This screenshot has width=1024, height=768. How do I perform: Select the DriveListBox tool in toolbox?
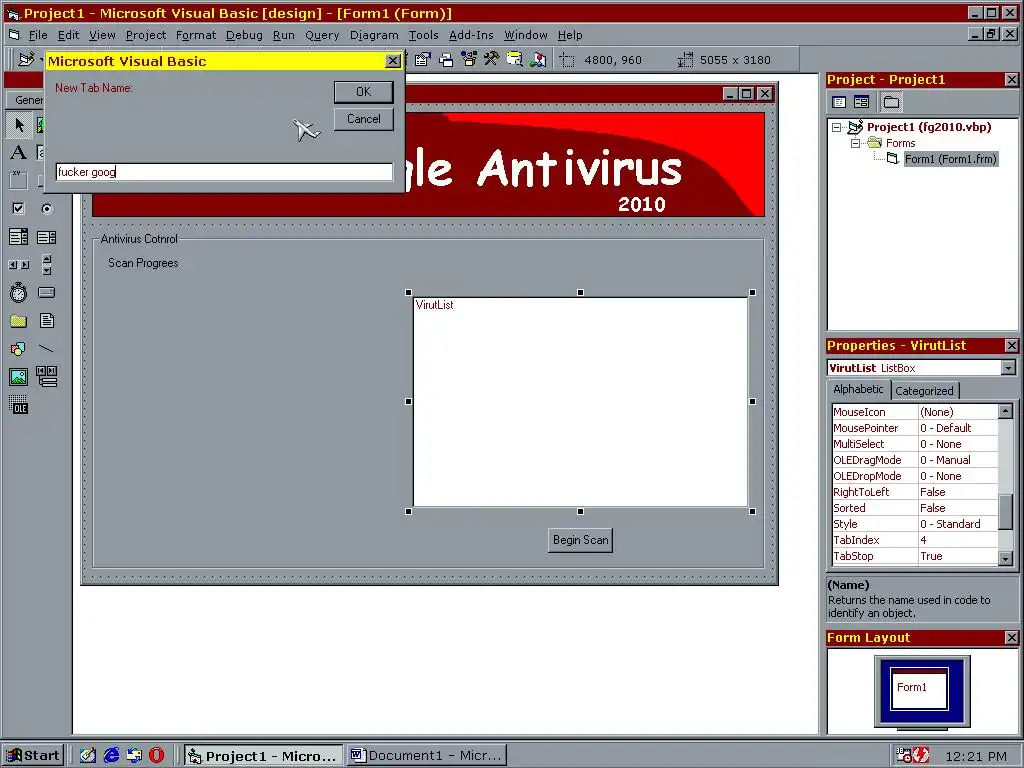click(46, 293)
